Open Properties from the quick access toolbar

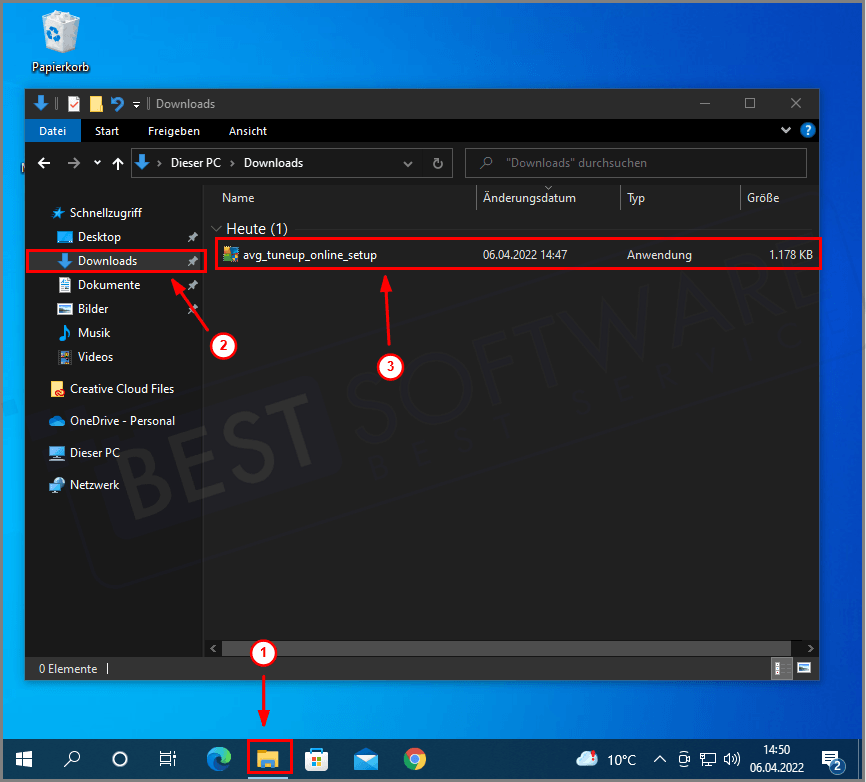pyautogui.click(x=72, y=103)
